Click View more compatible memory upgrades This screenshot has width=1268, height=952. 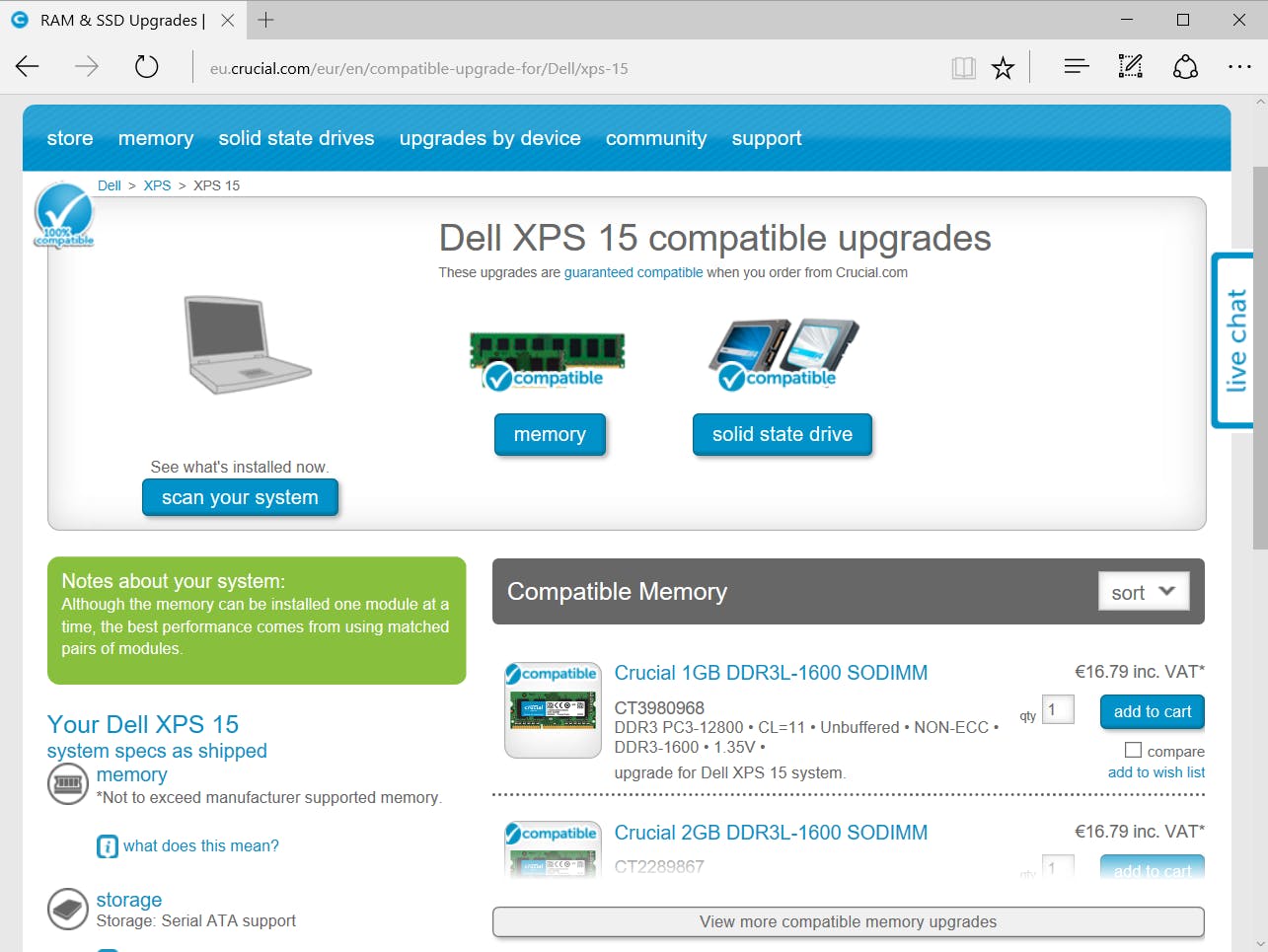tap(849, 921)
